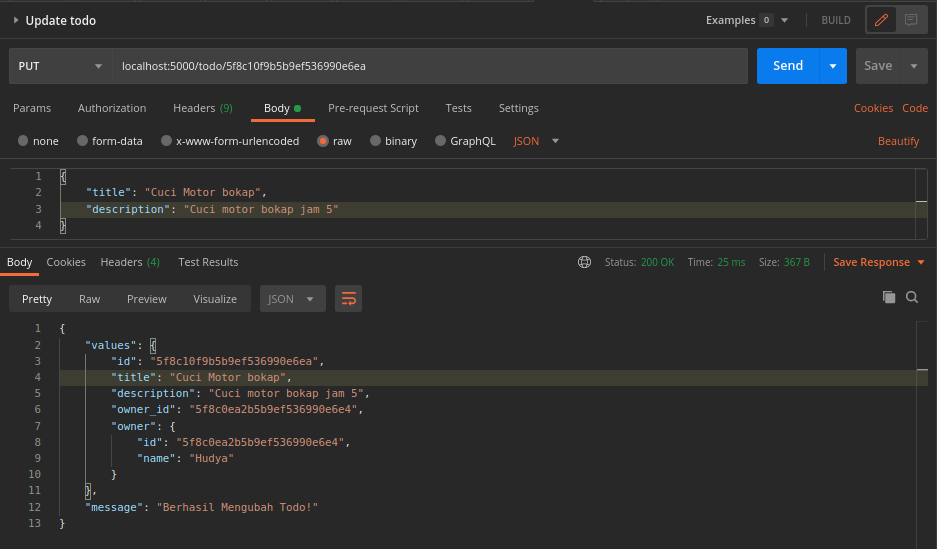Click into the request URL field
Screen dimensions: 937x549
pyautogui.click(x=430, y=66)
